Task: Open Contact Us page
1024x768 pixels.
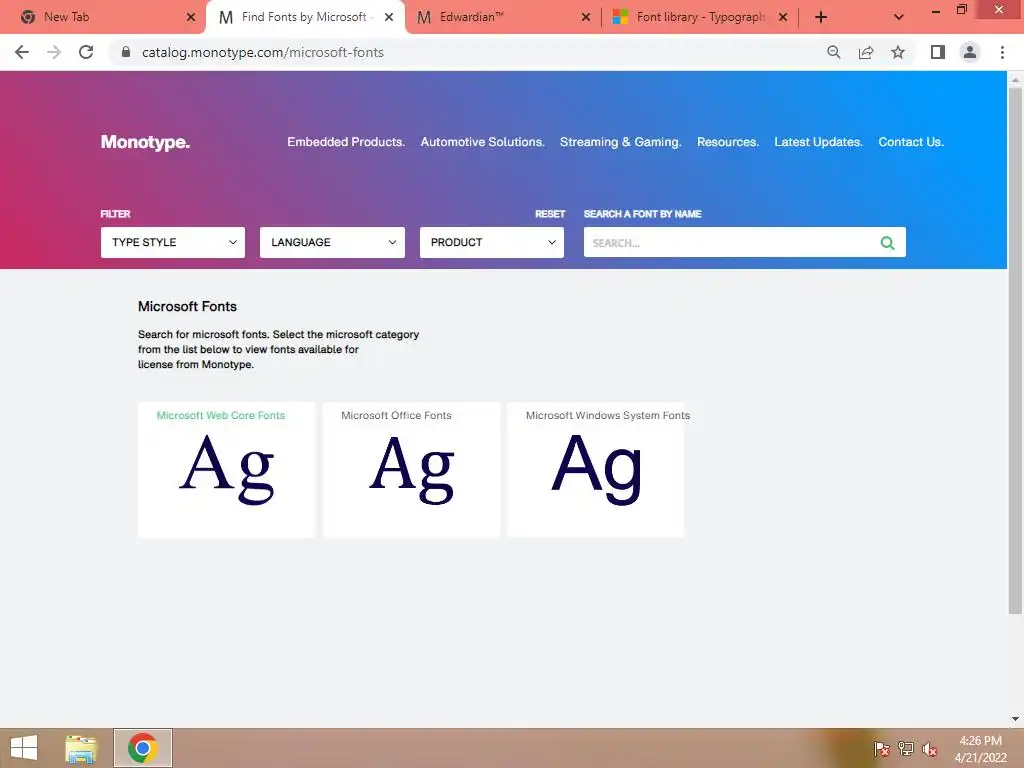Action: tap(911, 142)
